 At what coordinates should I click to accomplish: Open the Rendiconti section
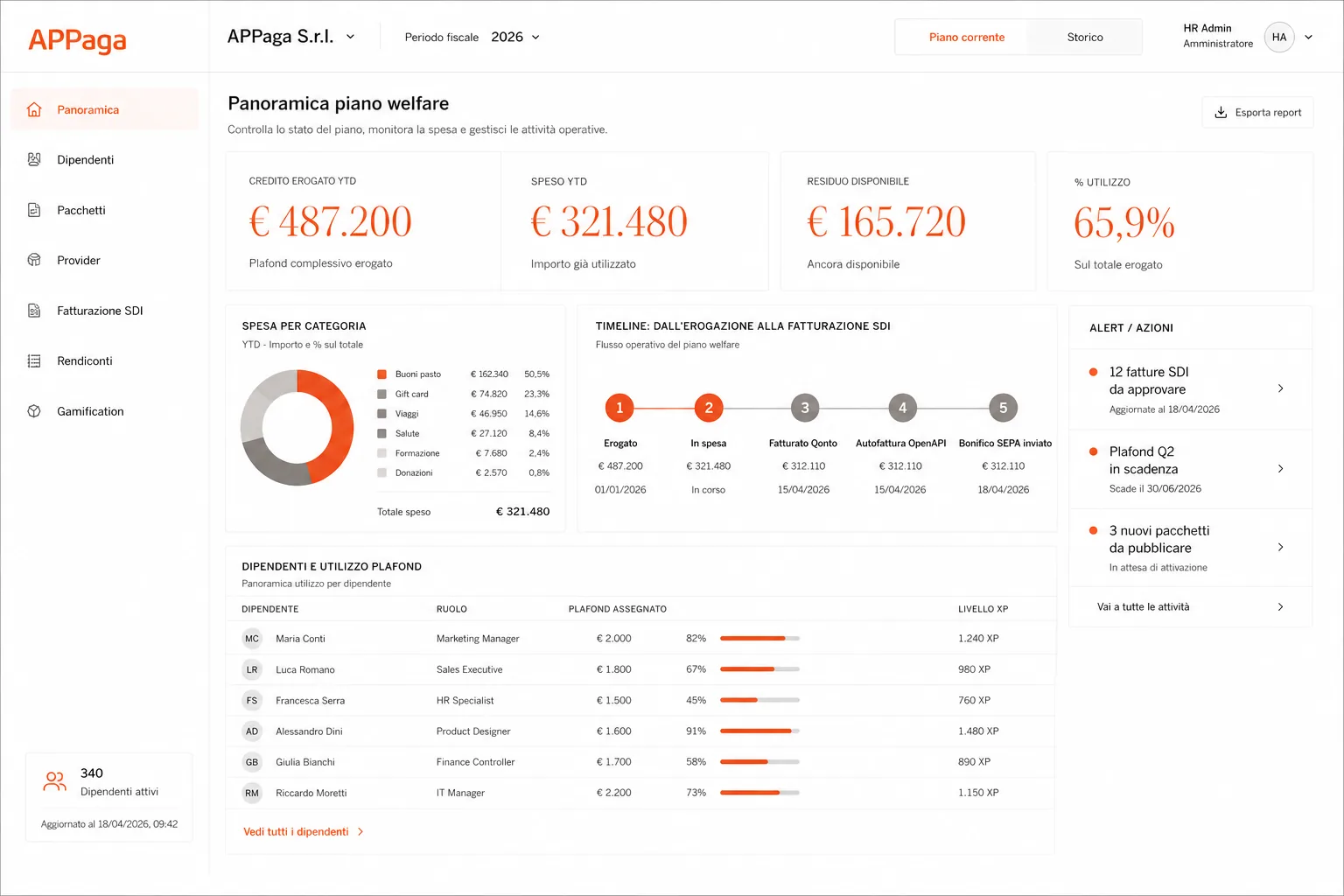tap(104, 360)
